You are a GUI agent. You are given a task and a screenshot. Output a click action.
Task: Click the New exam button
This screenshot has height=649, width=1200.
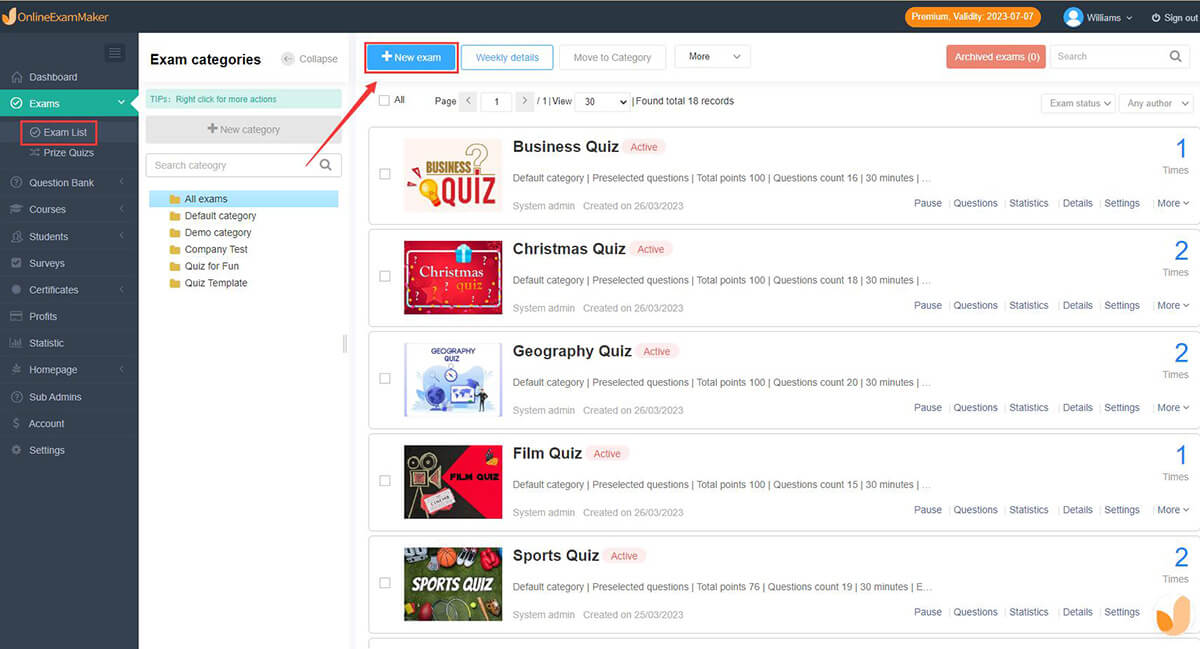click(411, 57)
